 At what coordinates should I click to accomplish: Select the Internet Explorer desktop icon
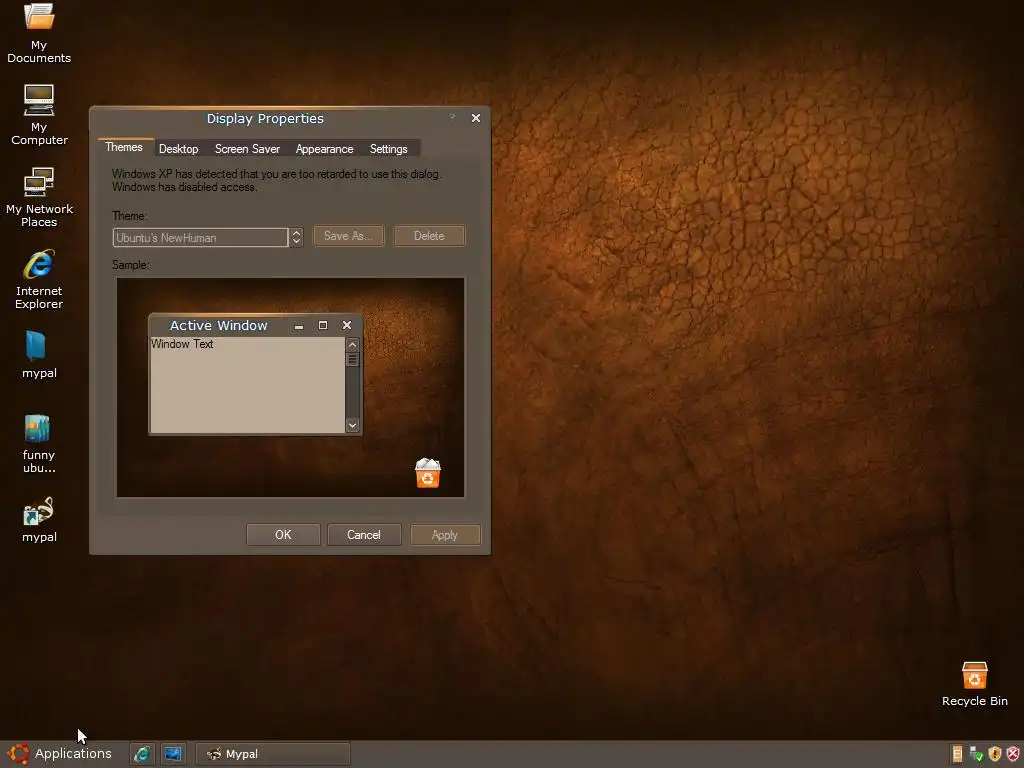tap(39, 280)
